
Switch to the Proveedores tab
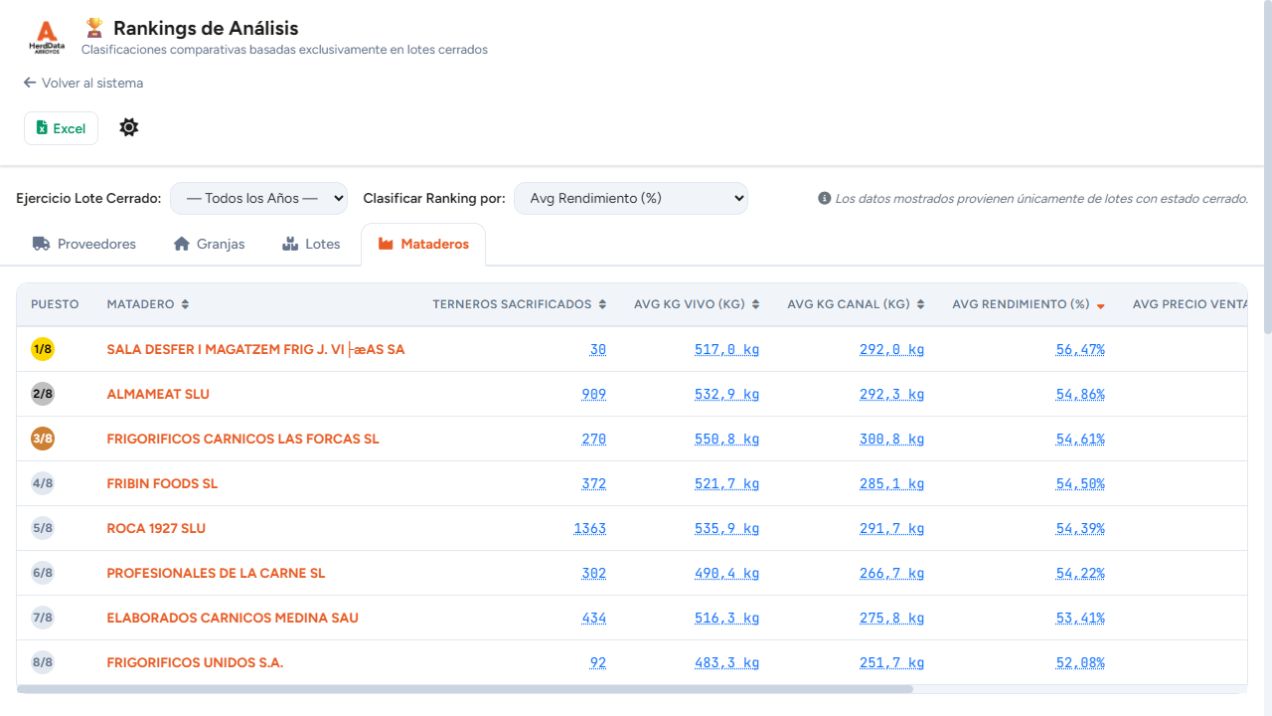point(84,244)
